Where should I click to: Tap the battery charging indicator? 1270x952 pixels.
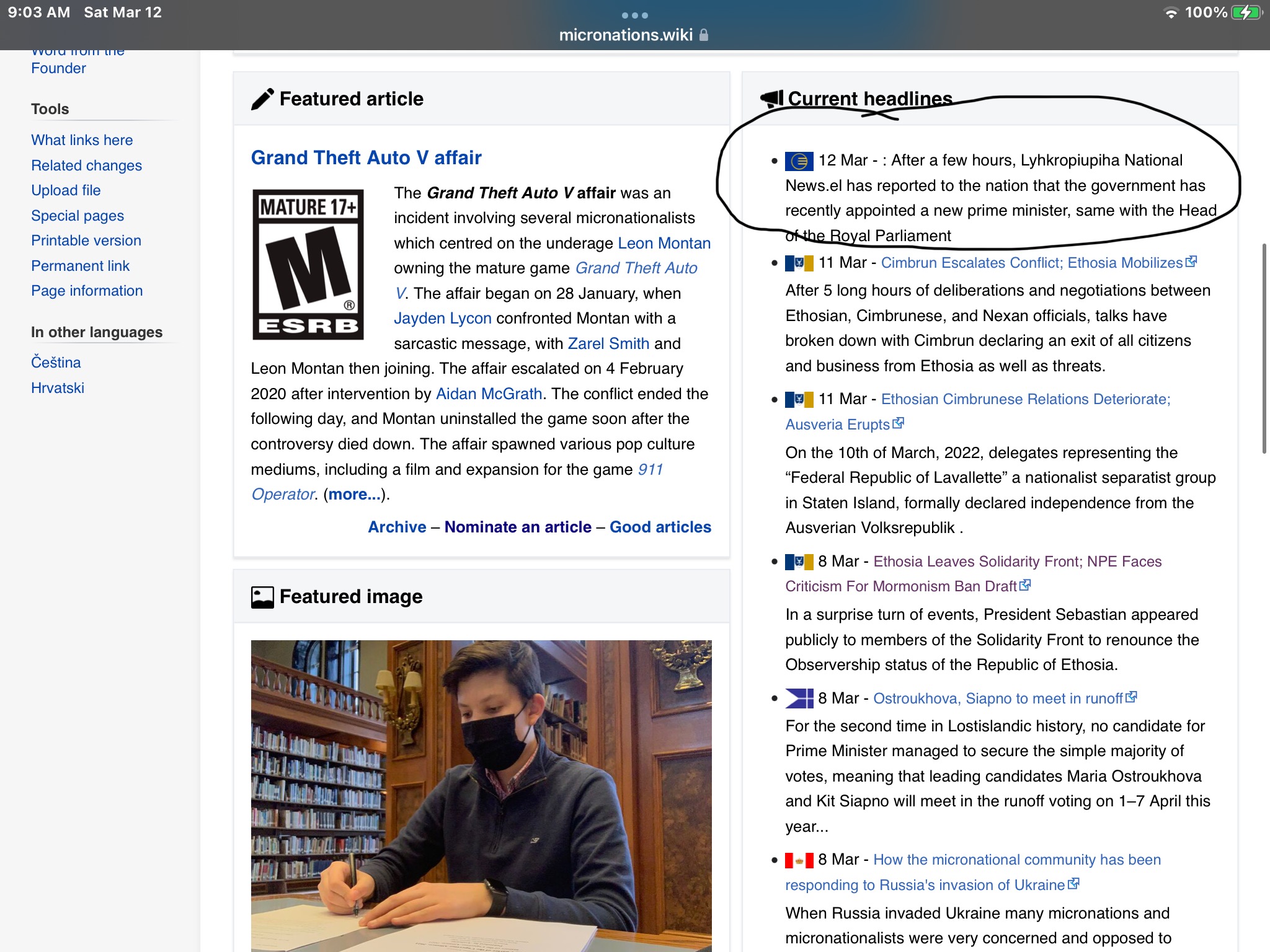1245,12
